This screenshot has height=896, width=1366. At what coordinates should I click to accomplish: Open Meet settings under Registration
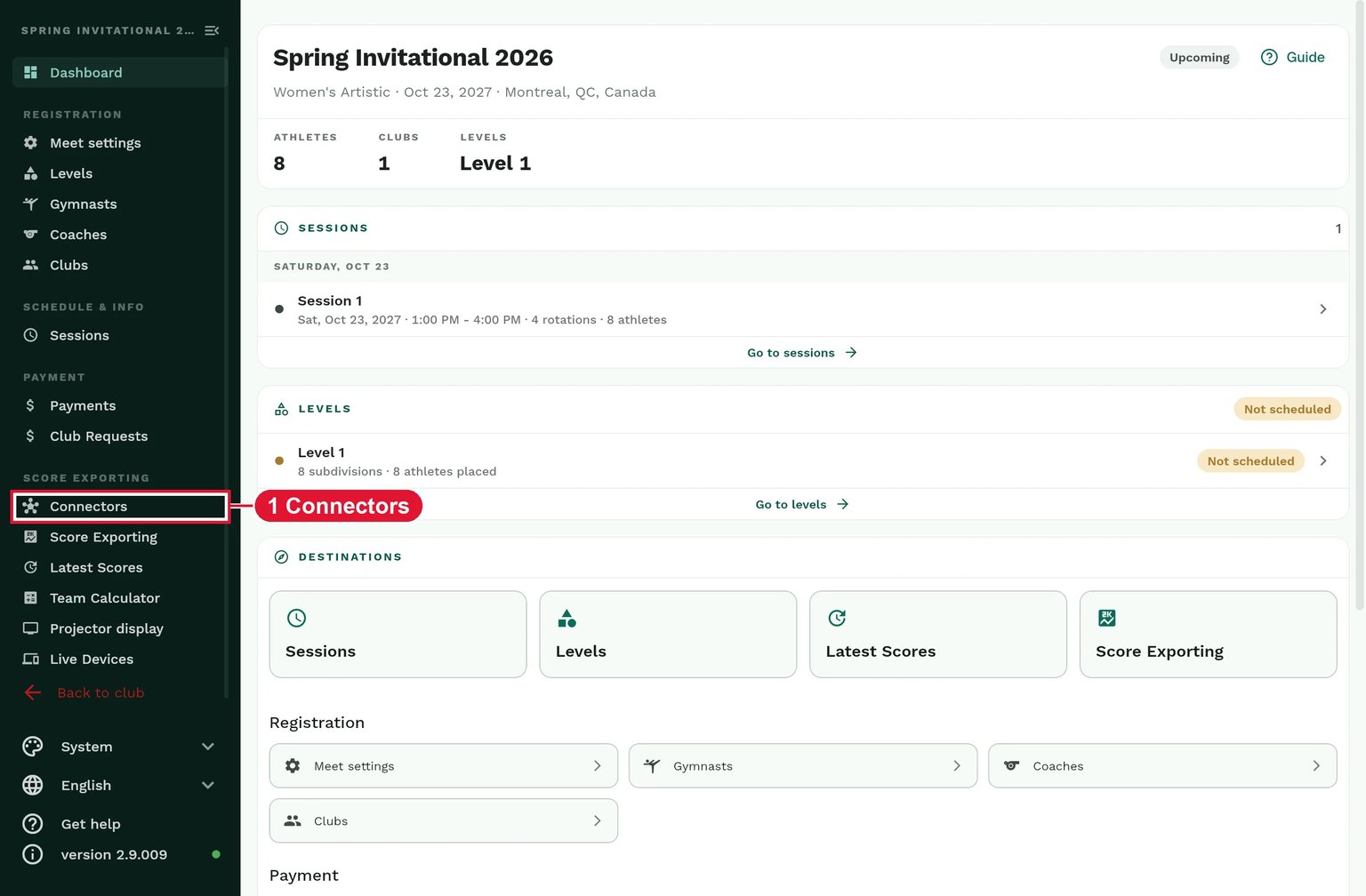coord(444,766)
